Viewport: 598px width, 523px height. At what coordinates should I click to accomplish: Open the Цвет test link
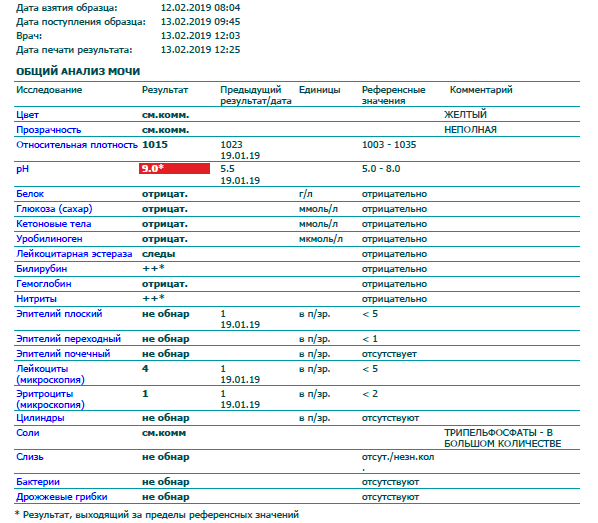click(27, 115)
